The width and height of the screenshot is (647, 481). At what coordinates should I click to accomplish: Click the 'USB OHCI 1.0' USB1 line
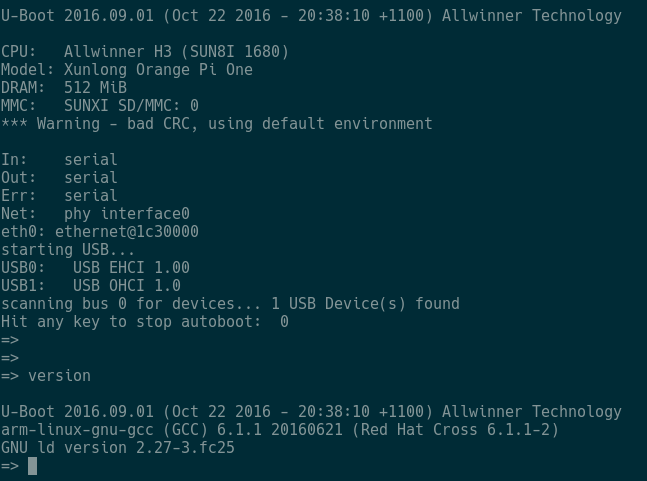point(91,285)
